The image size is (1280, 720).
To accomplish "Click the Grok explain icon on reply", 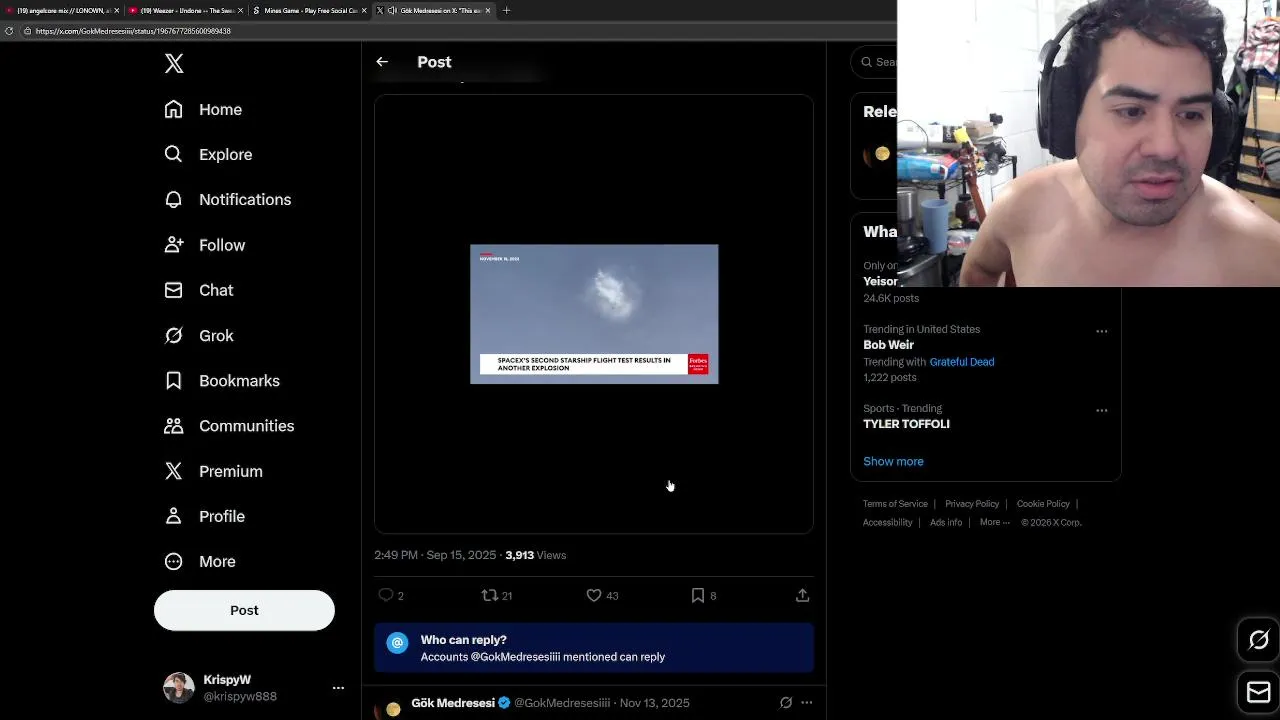I will point(786,703).
